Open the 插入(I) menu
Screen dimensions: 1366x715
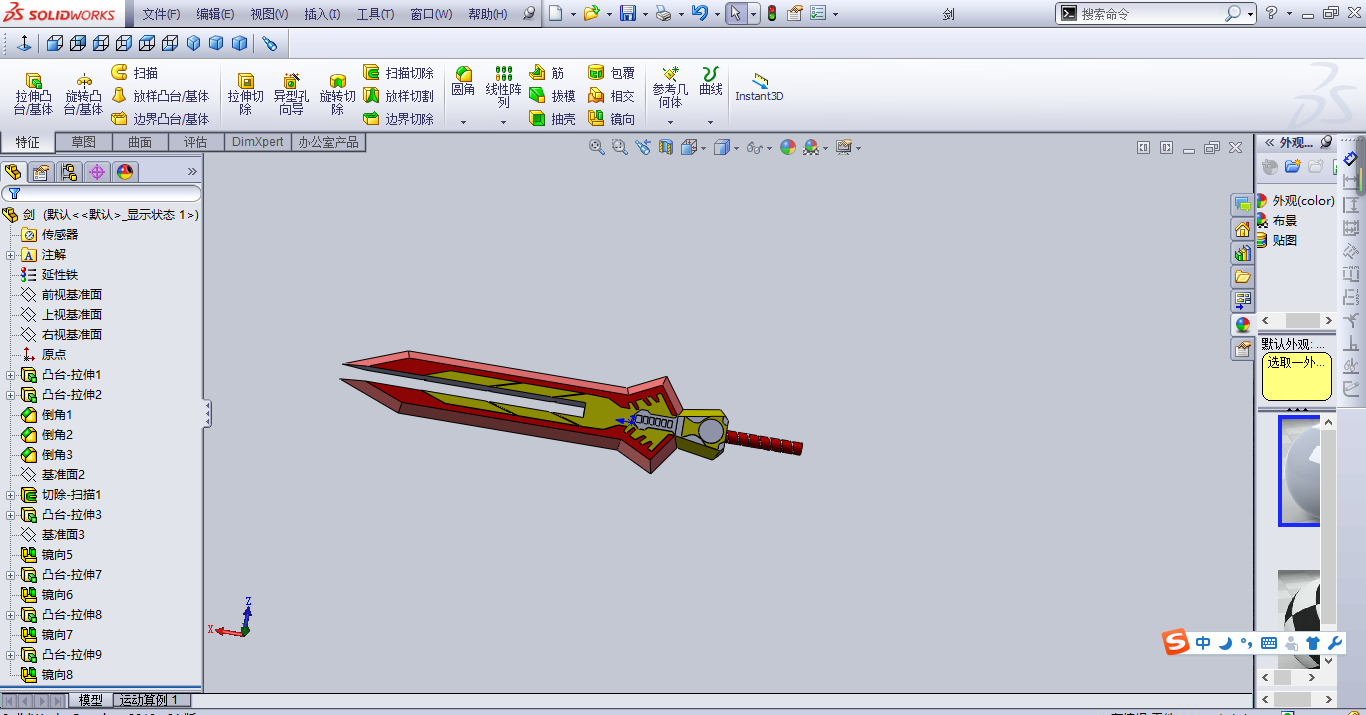point(322,14)
